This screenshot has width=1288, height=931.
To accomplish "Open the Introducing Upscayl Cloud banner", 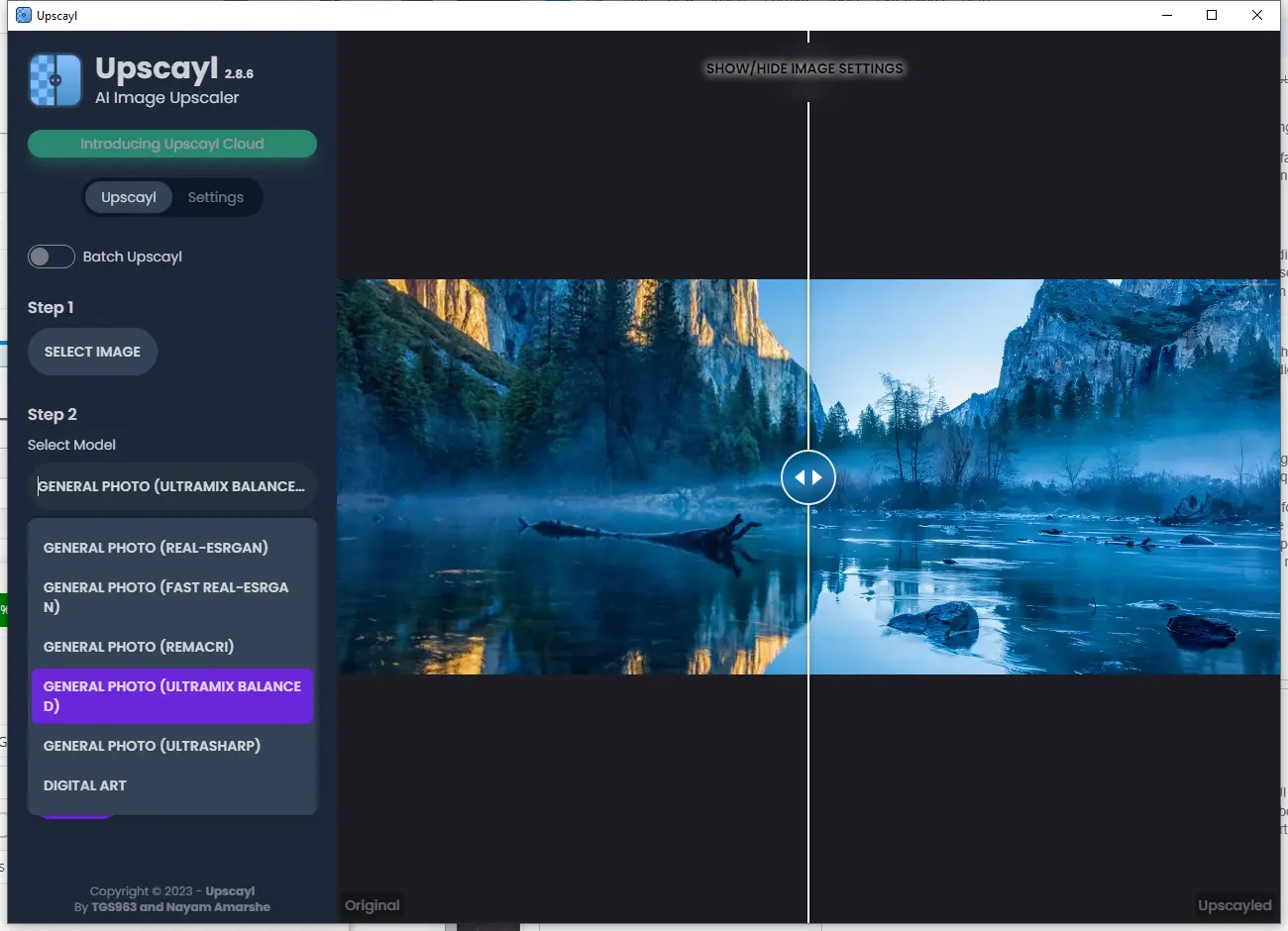I will point(171,144).
